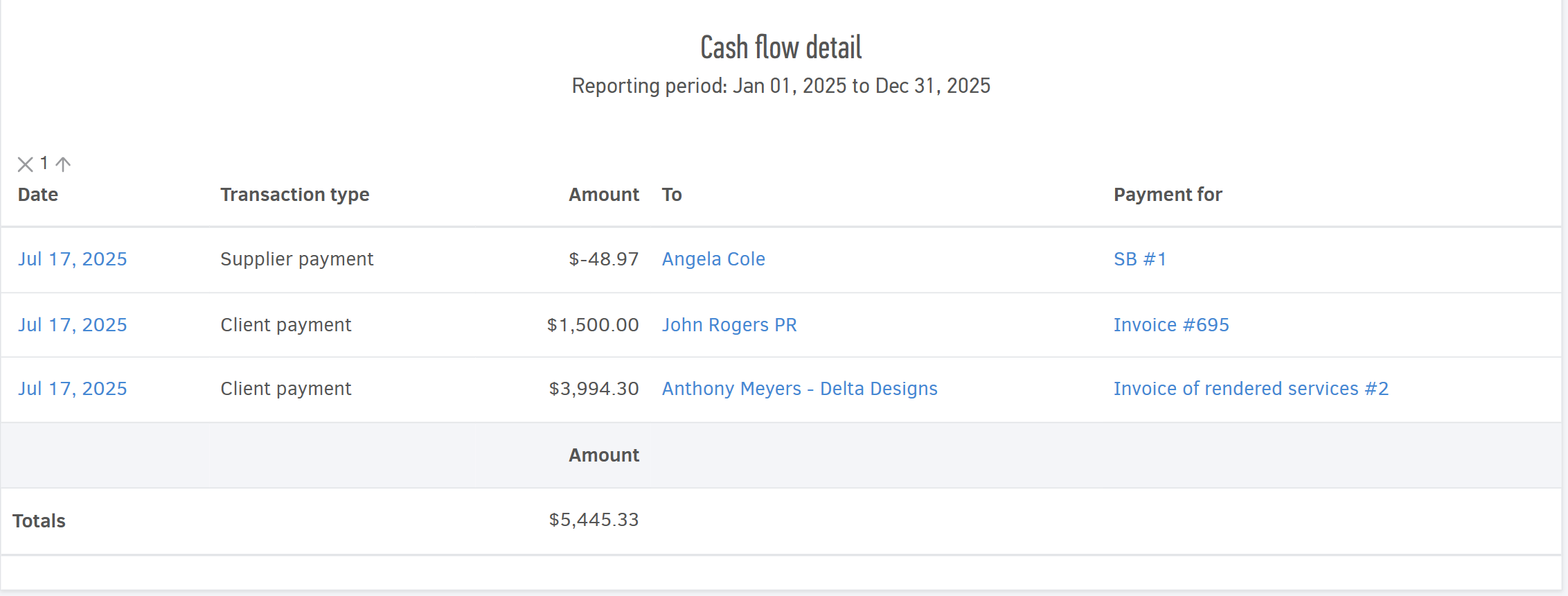
Task: Click date link in the $3,994.30 row
Action: 73,389
